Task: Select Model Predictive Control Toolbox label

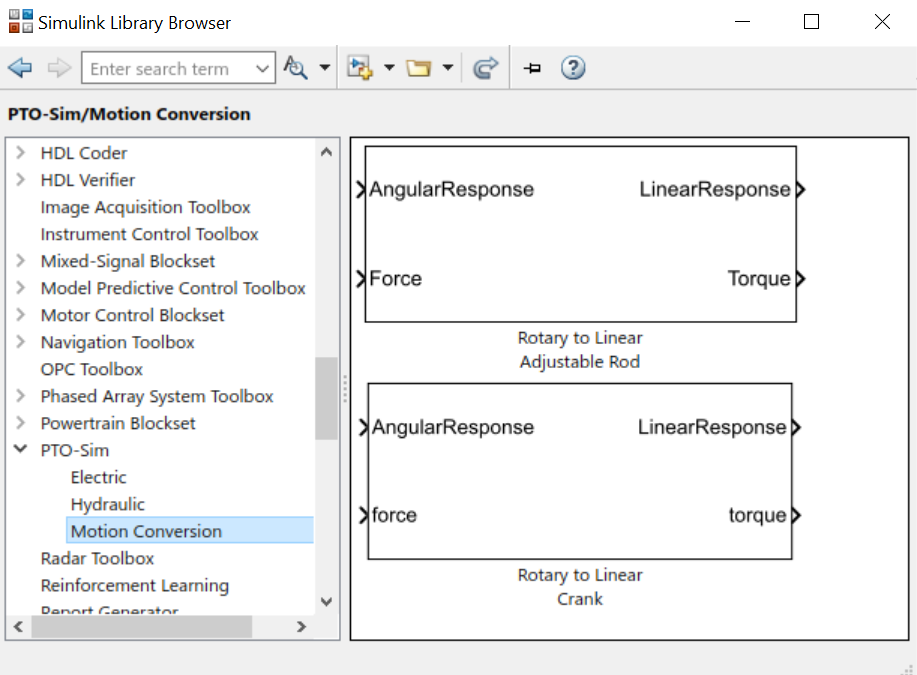Action: (x=173, y=288)
